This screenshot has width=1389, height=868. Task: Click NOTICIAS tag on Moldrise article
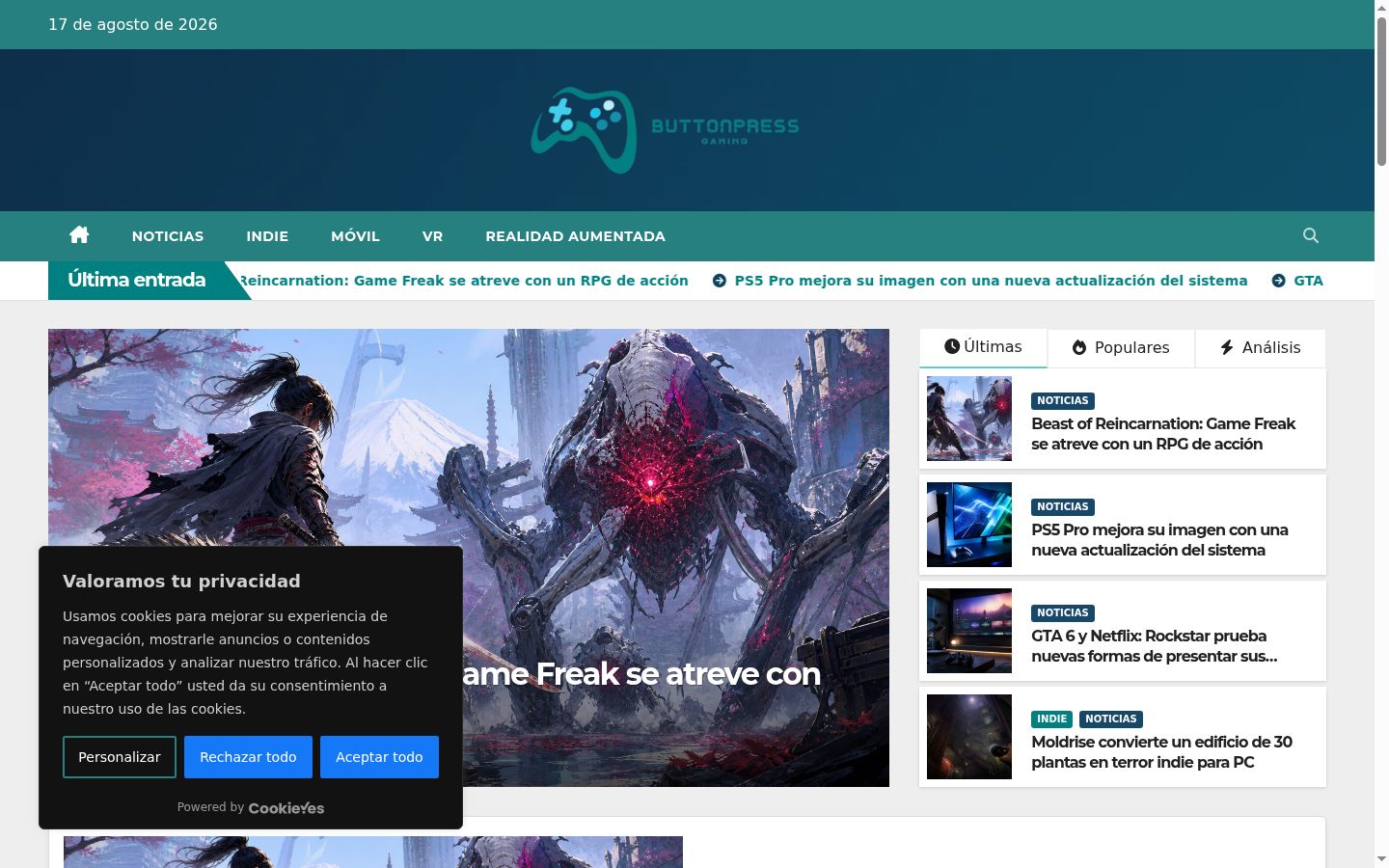[x=1111, y=719]
